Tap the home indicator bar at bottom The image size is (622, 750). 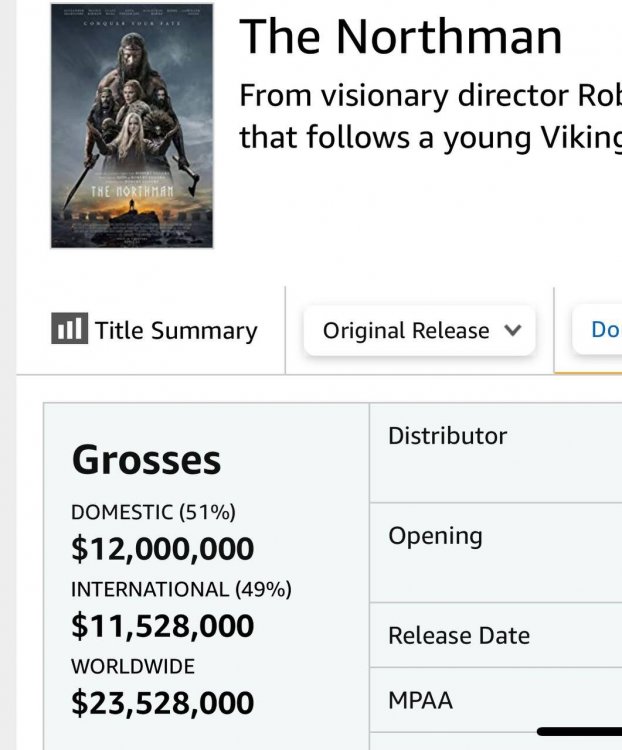click(580, 732)
